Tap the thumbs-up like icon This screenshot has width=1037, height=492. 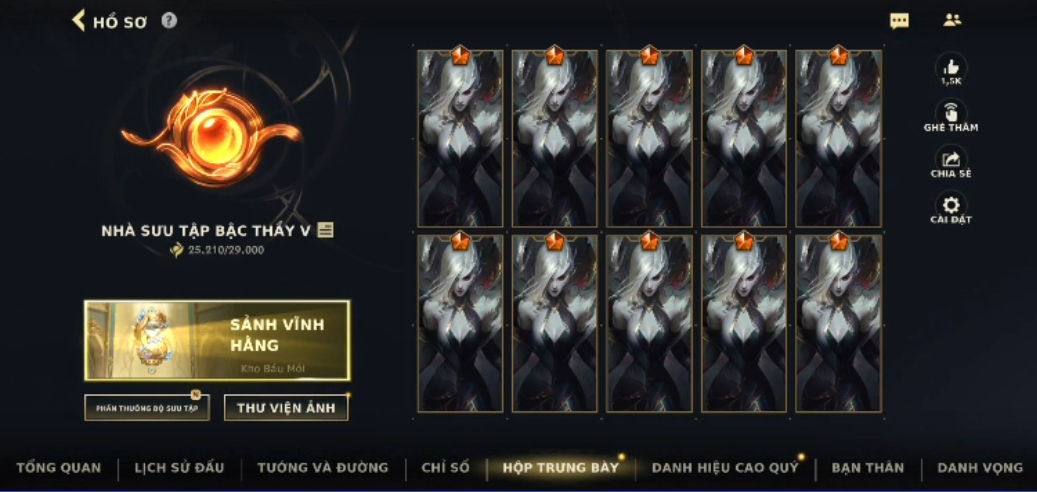(951, 67)
